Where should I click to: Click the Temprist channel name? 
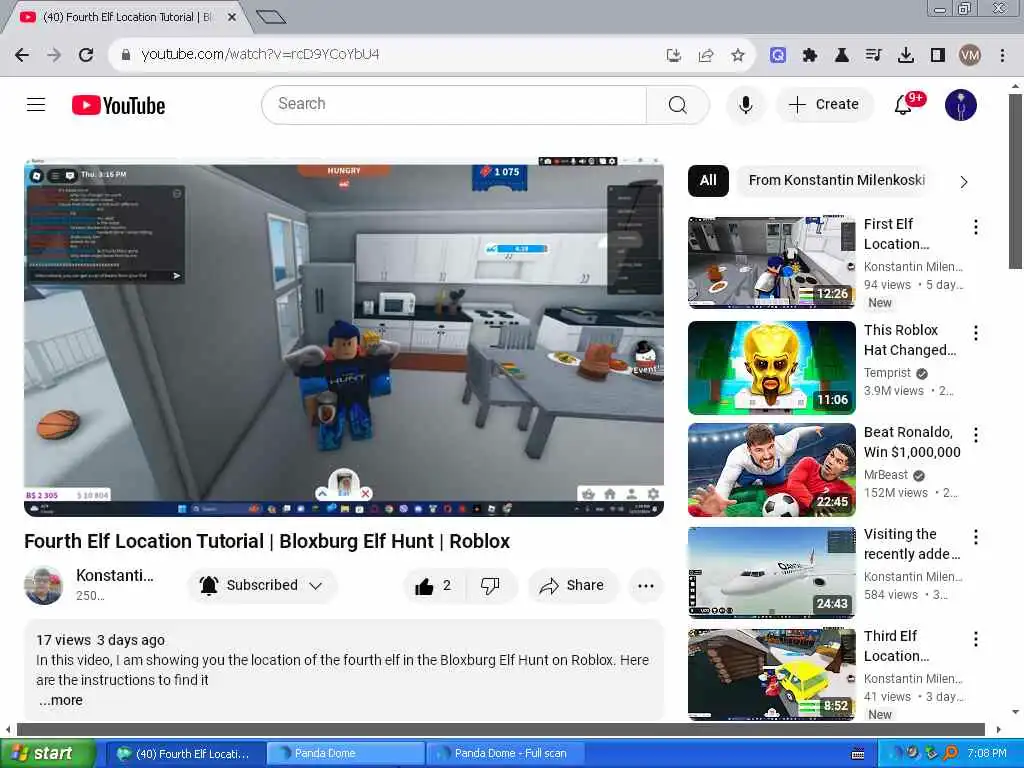click(887, 373)
